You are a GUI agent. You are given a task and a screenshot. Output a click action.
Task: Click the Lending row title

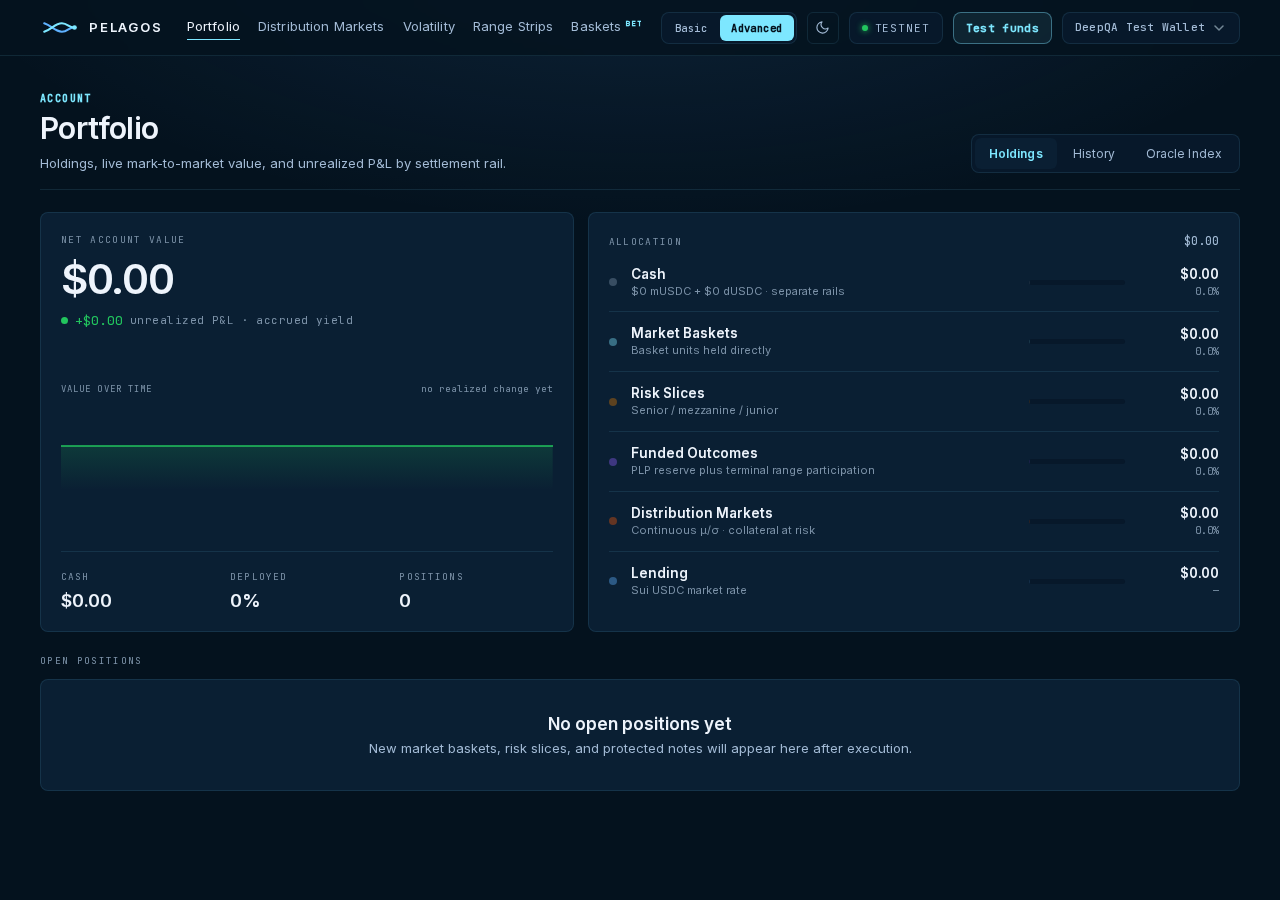tap(659, 573)
